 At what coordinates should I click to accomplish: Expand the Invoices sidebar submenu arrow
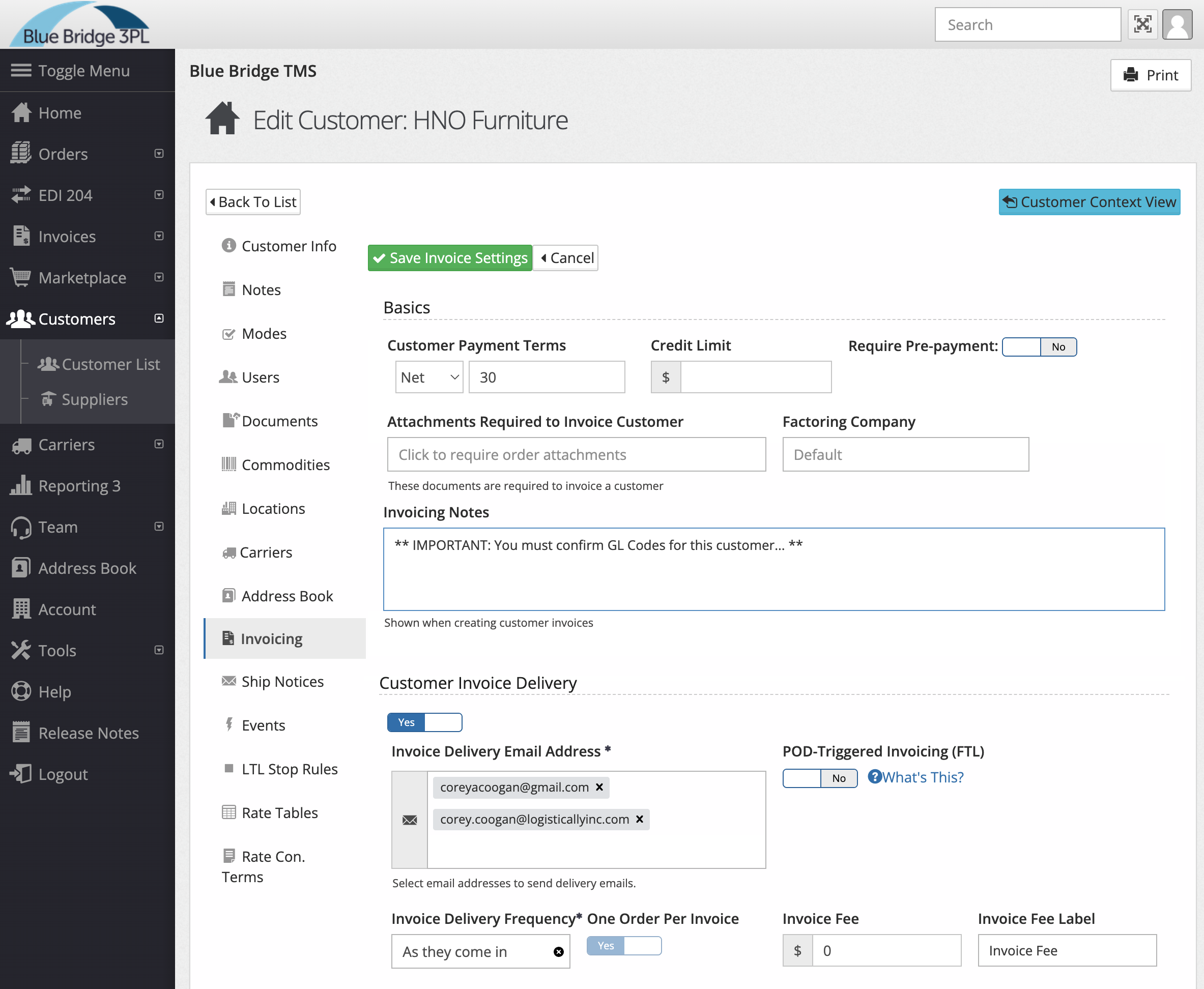159,236
